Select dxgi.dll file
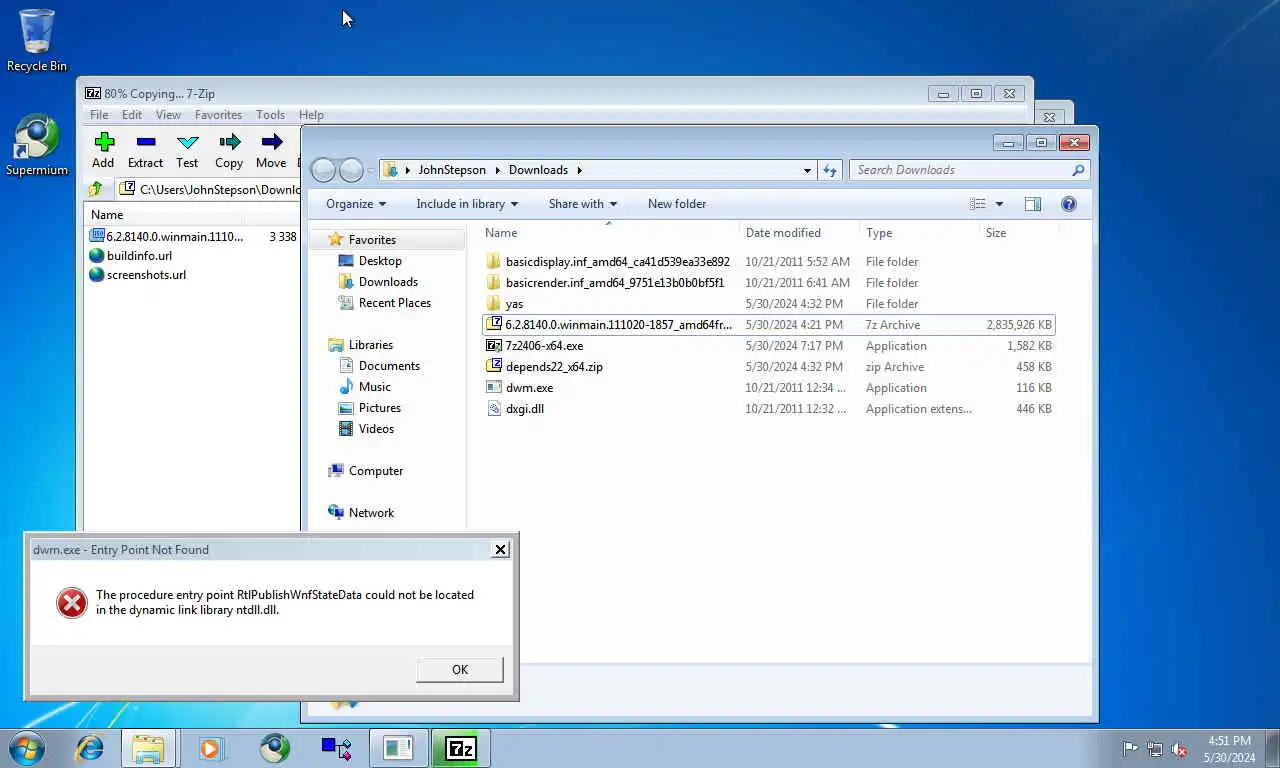 coord(524,409)
